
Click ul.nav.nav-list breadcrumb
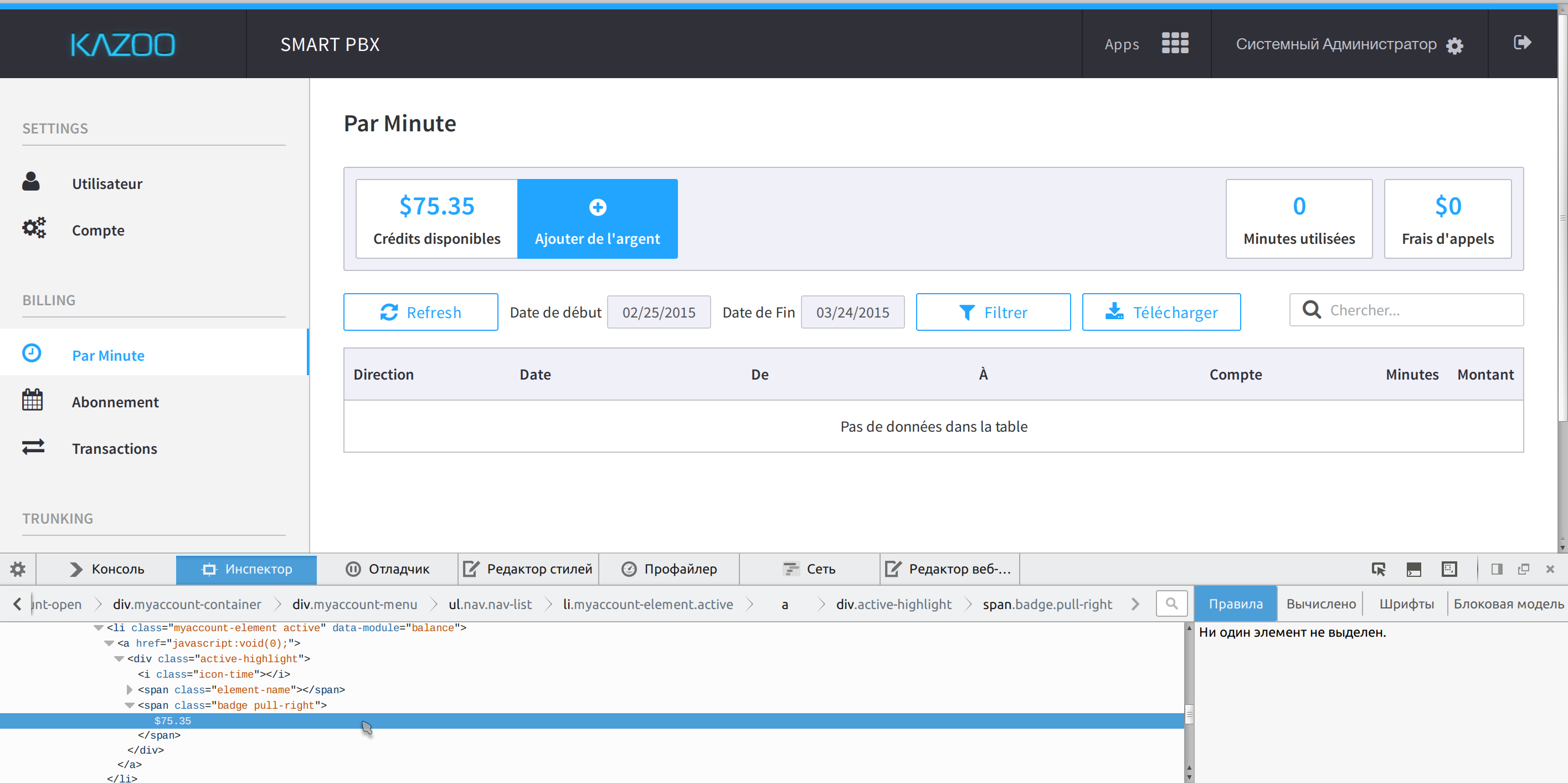point(490,604)
